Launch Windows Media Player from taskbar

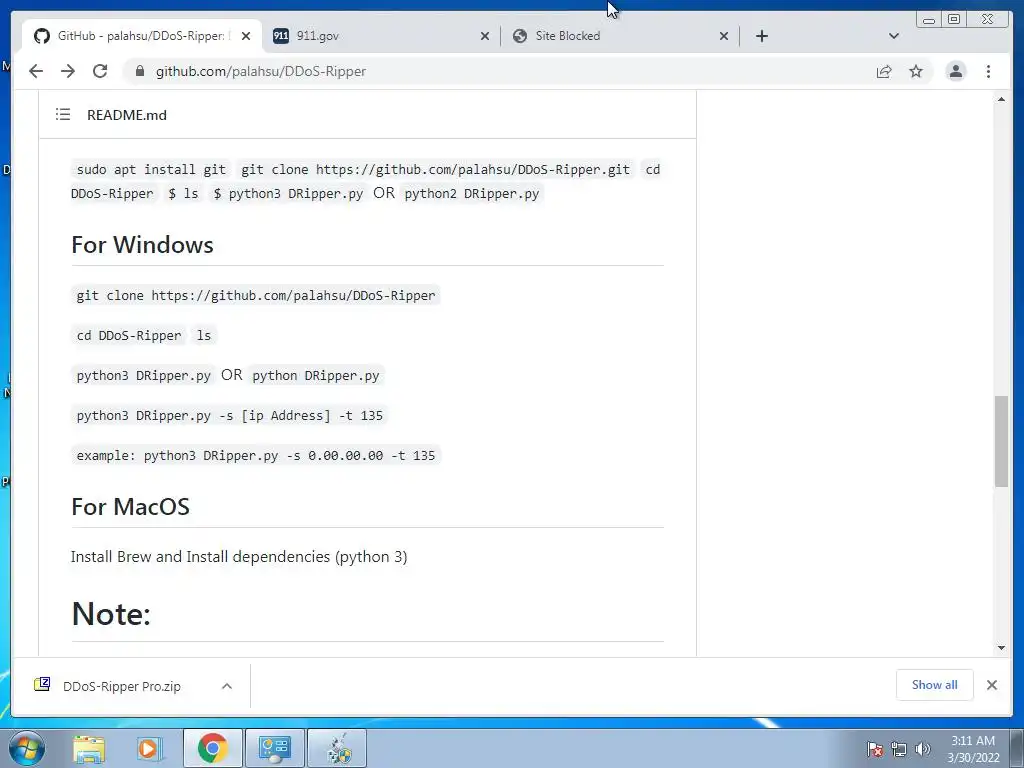[x=149, y=748]
